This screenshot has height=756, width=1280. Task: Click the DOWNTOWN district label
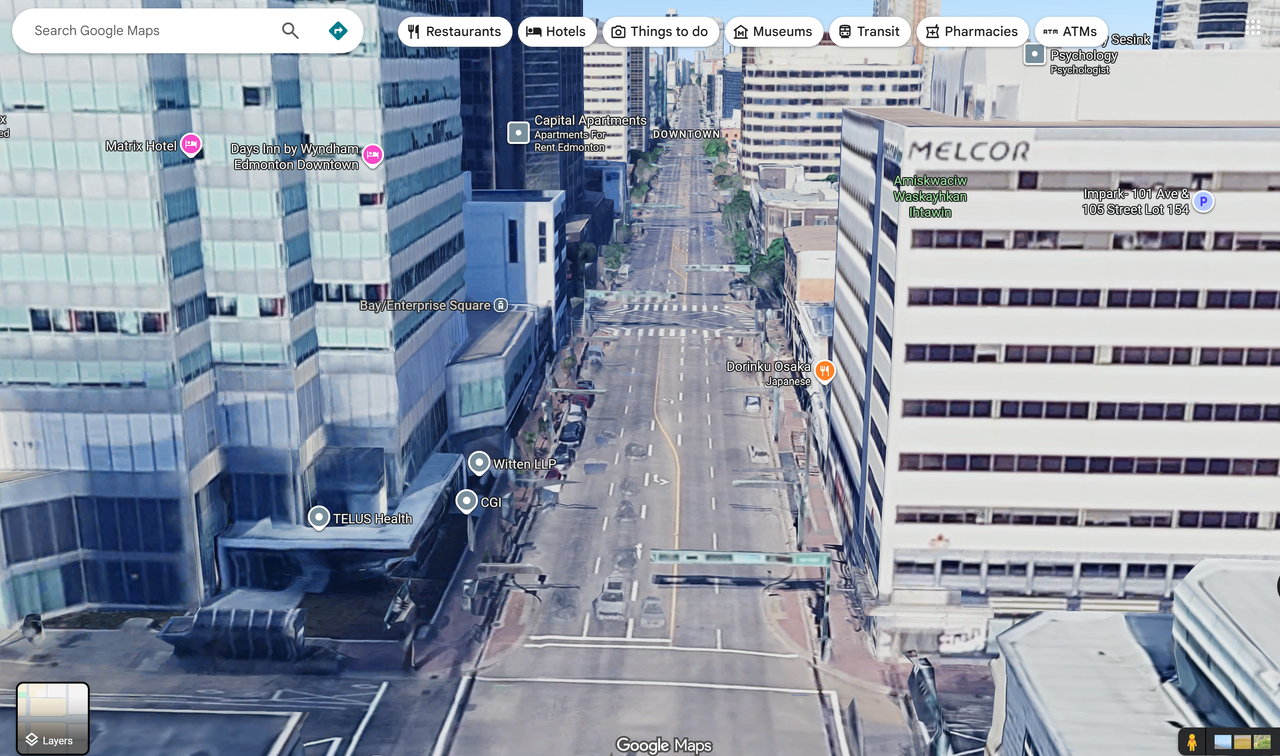pos(686,134)
